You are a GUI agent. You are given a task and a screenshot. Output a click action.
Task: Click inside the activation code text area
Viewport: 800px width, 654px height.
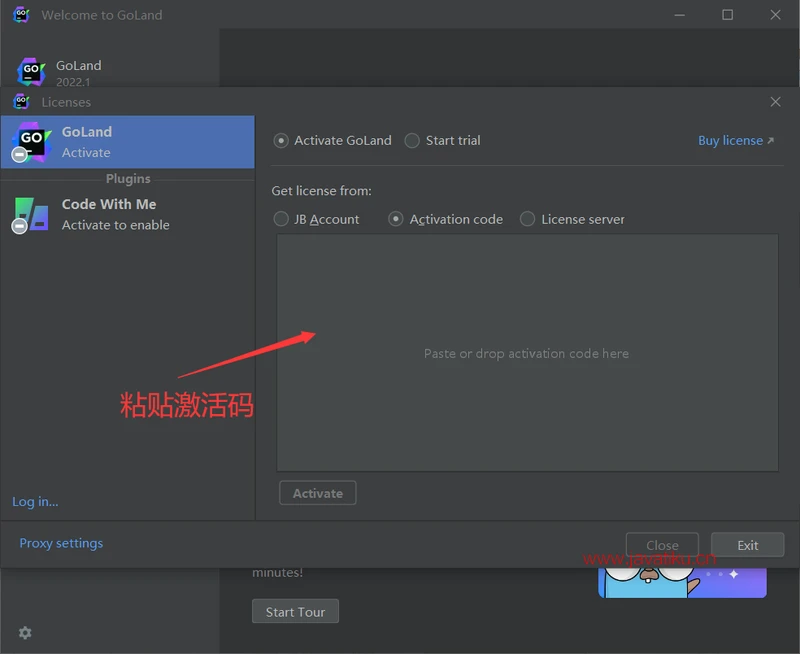pos(527,353)
